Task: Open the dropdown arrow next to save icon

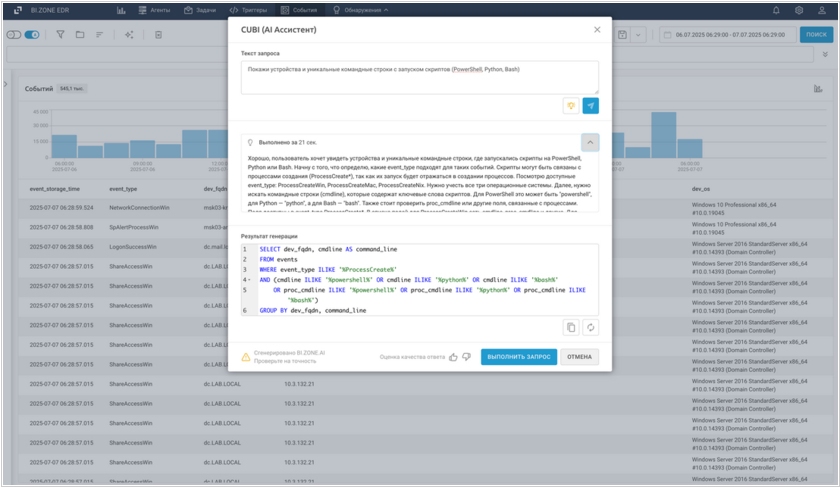Action: pyautogui.click(x=638, y=35)
